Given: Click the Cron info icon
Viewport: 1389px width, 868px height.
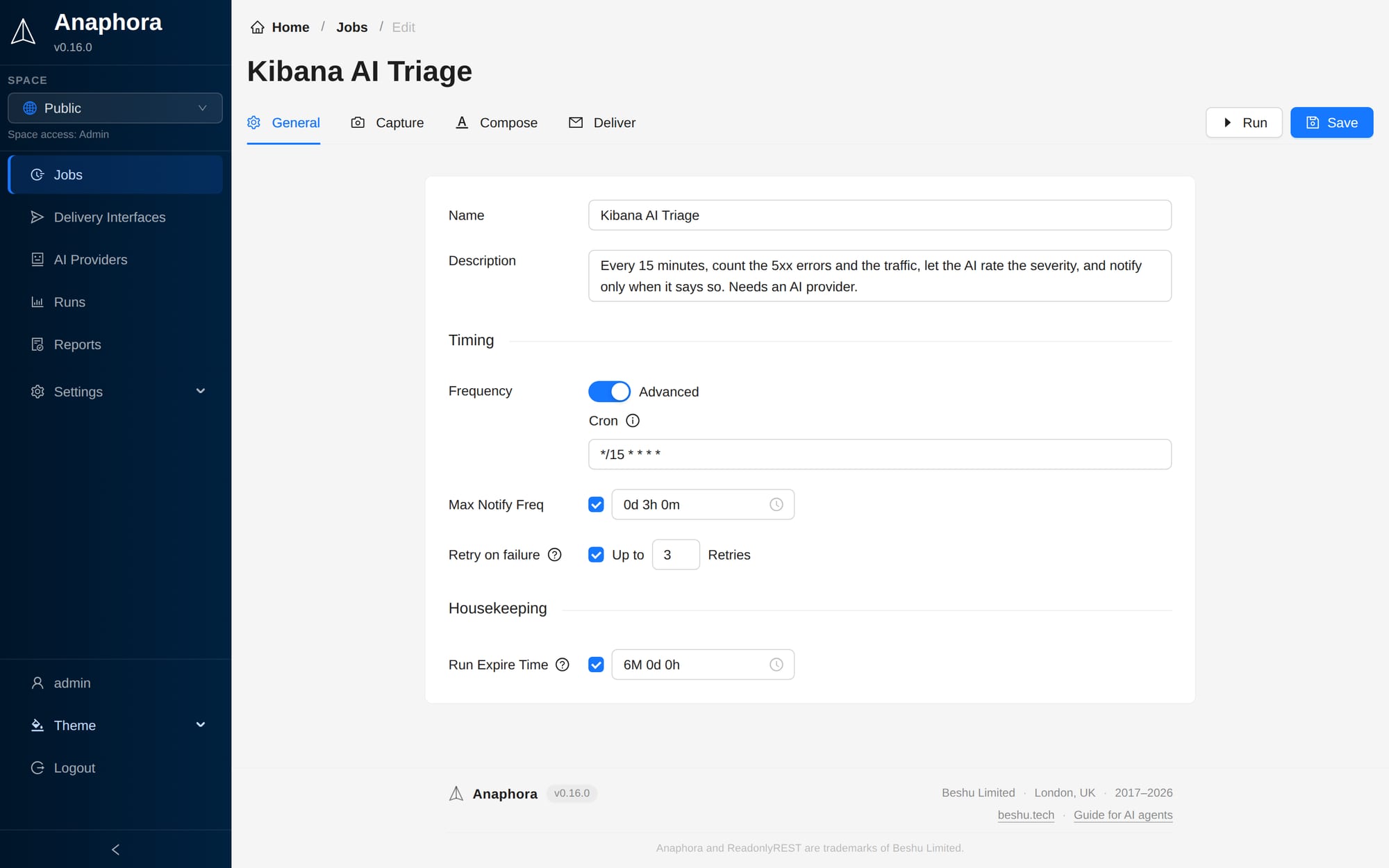Looking at the screenshot, I should 633,421.
